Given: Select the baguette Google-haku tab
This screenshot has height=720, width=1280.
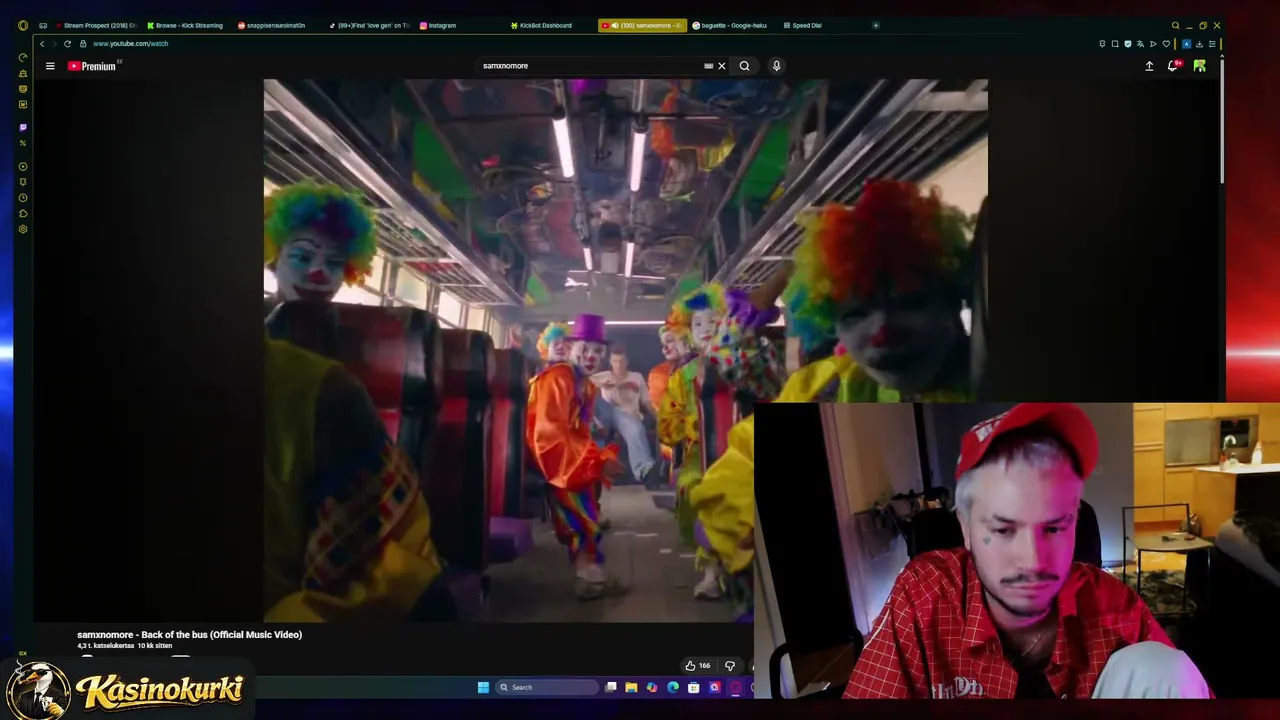Looking at the screenshot, I should (x=730, y=25).
